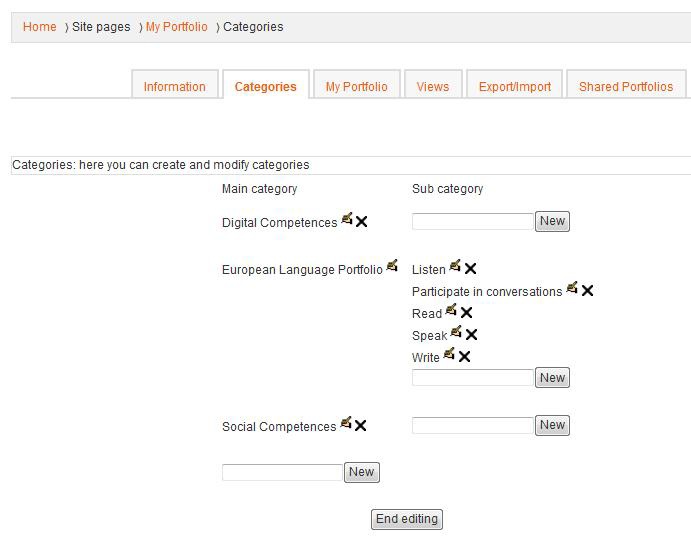
Task: Delete the Social Competences category
Action: [360, 426]
